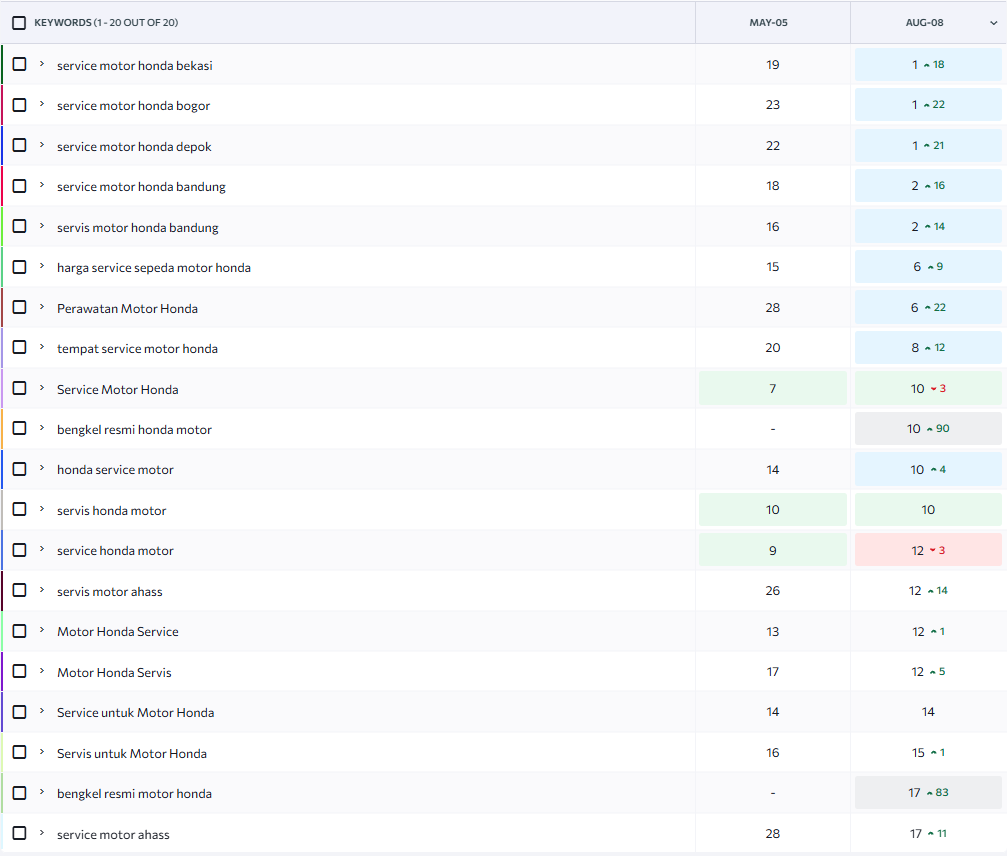Open the AUG-08 column dropdown arrow
Viewport: 1007px width, 856px height.
pyautogui.click(x=992, y=23)
